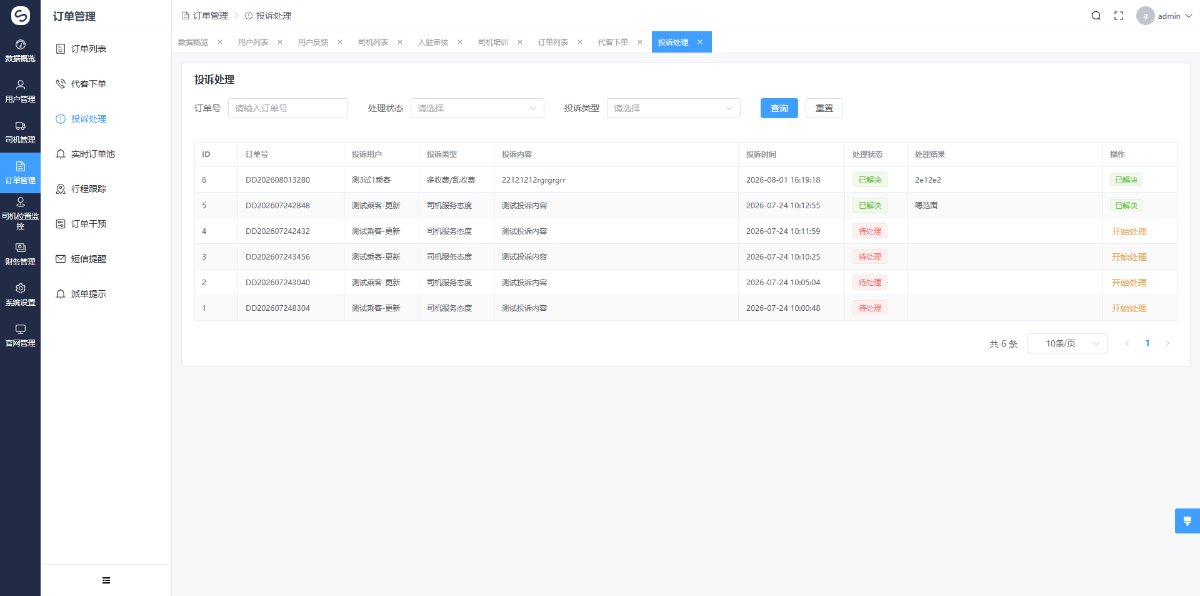Click the search magnifier icon in header
This screenshot has height=596, width=1200.
tap(1096, 16)
